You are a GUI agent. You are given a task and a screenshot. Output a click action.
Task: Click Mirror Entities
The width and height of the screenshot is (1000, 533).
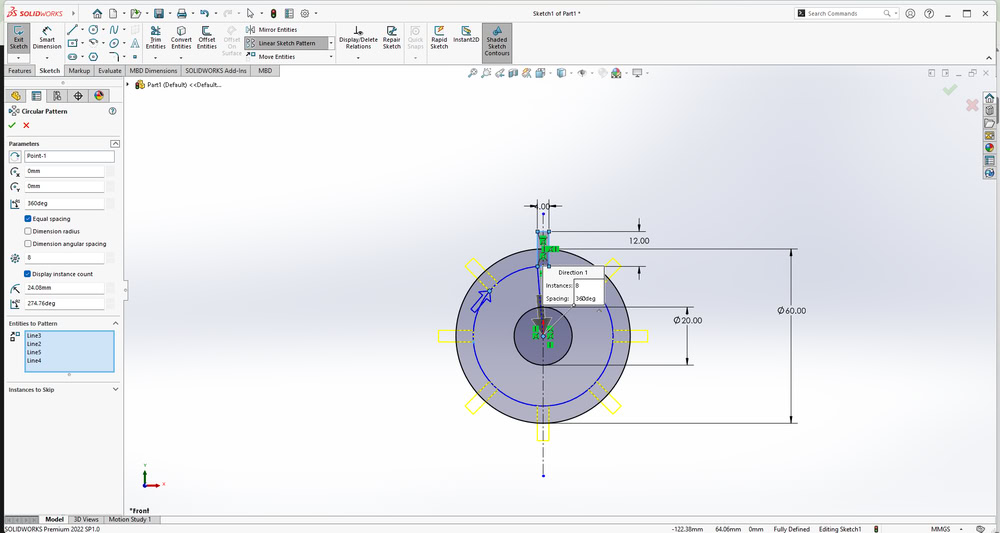[272, 29]
